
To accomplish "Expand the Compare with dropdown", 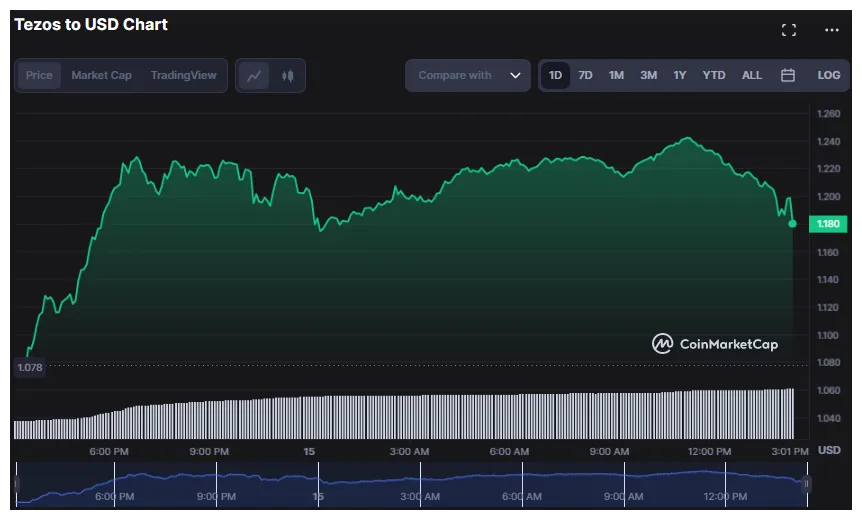I will [x=468, y=75].
